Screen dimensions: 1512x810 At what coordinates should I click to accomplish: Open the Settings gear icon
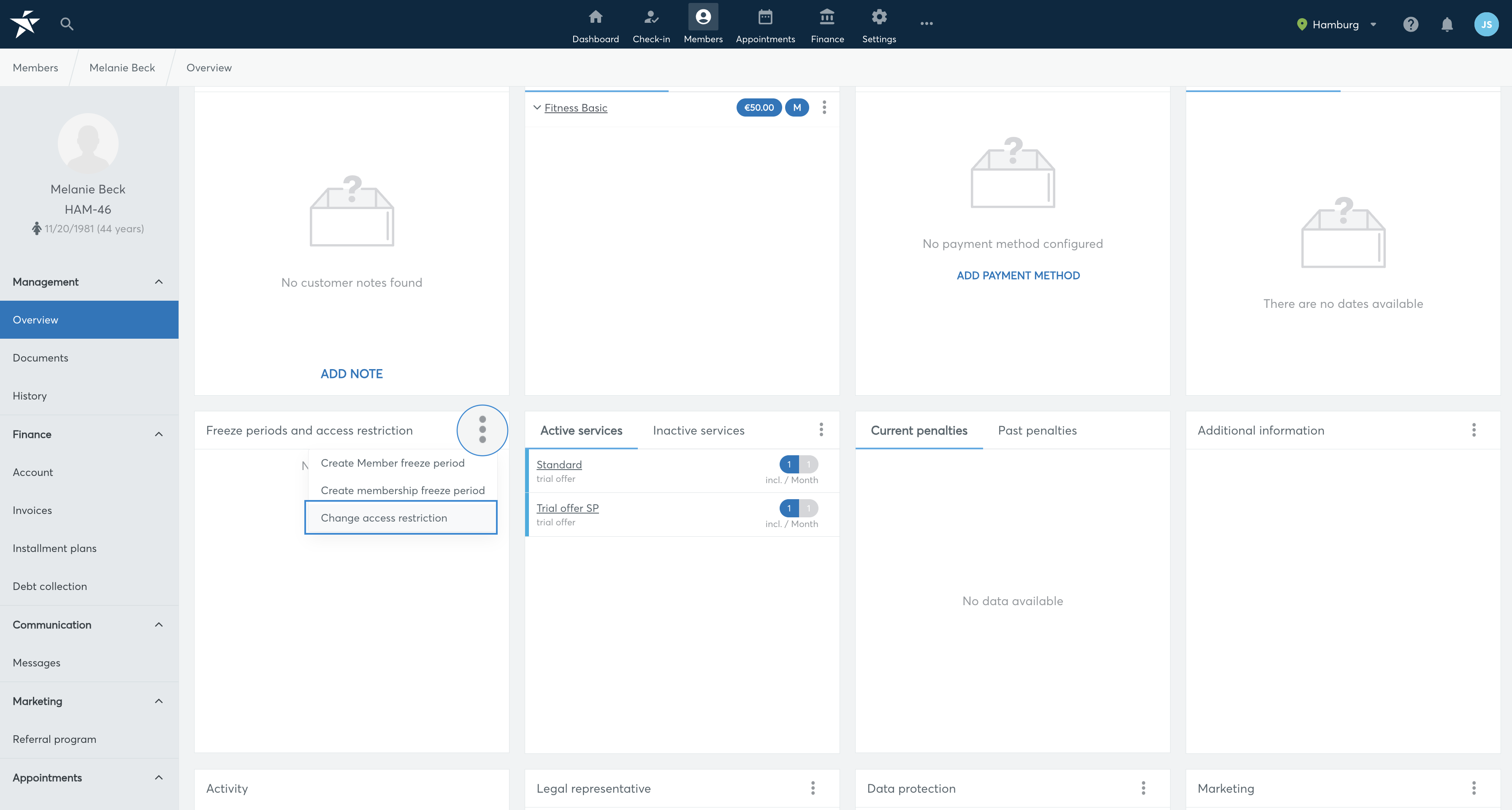pyautogui.click(x=879, y=17)
